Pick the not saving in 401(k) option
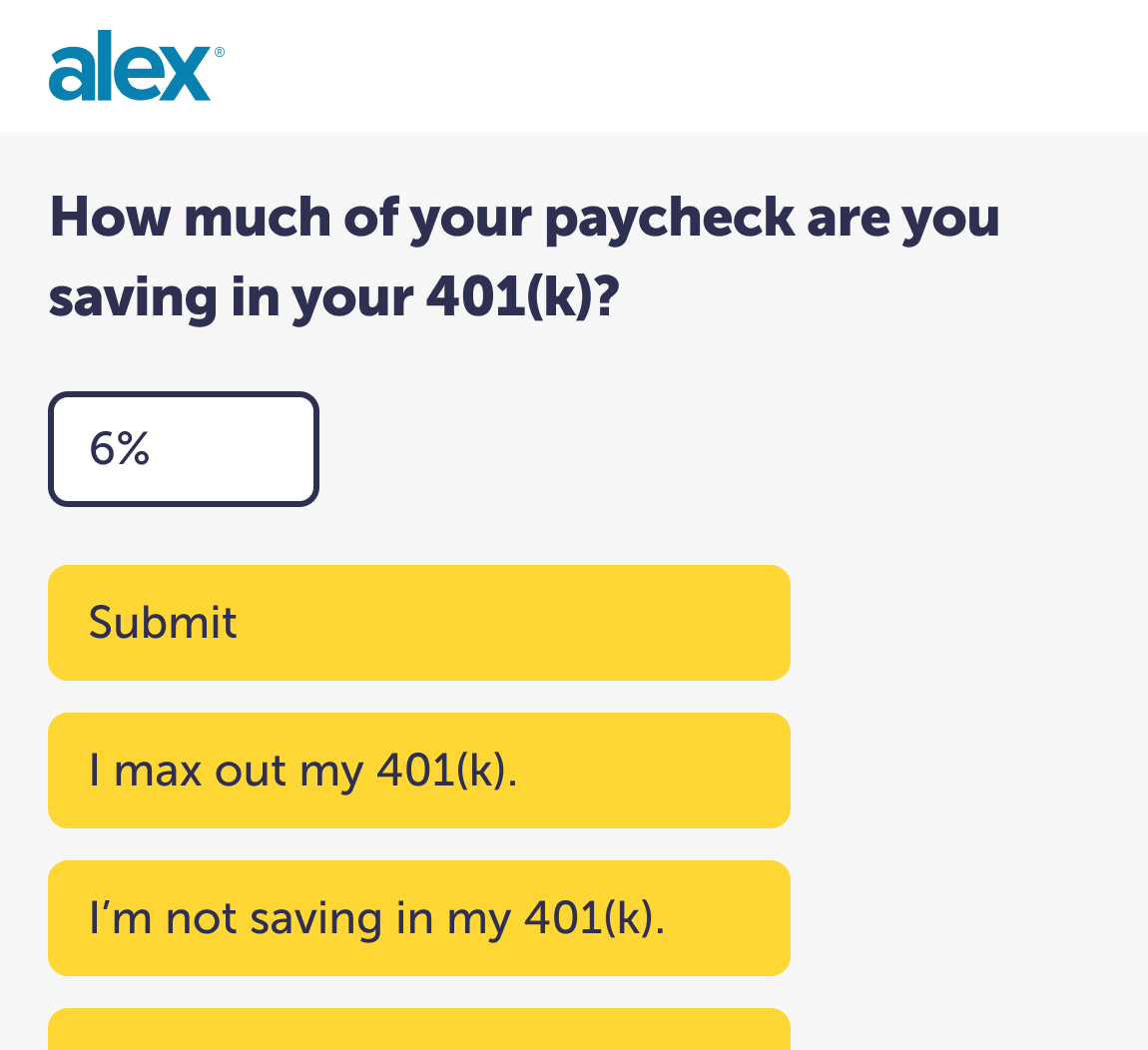1148x1050 pixels. (x=419, y=918)
